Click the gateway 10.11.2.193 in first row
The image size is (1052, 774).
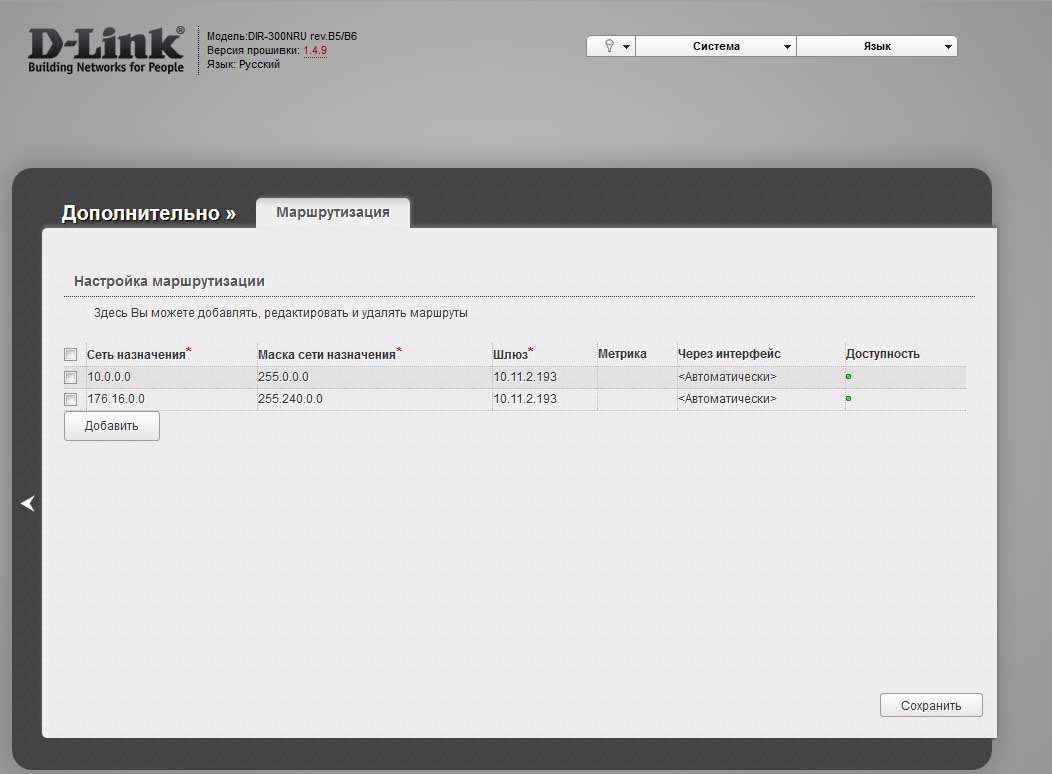pos(525,377)
